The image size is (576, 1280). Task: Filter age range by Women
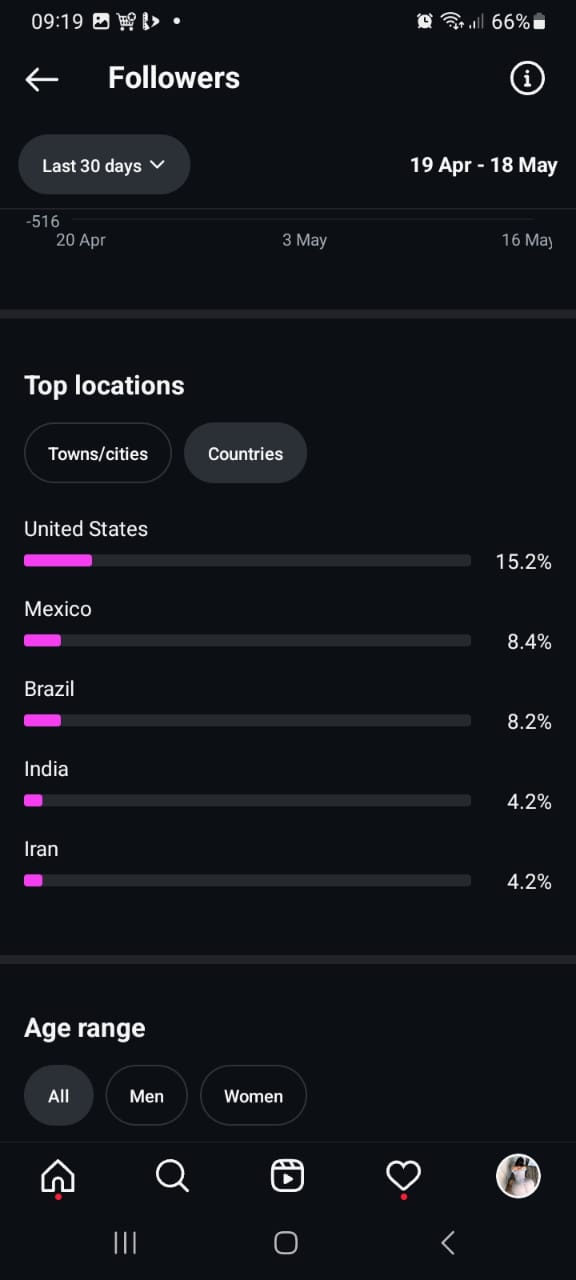click(x=253, y=1096)
